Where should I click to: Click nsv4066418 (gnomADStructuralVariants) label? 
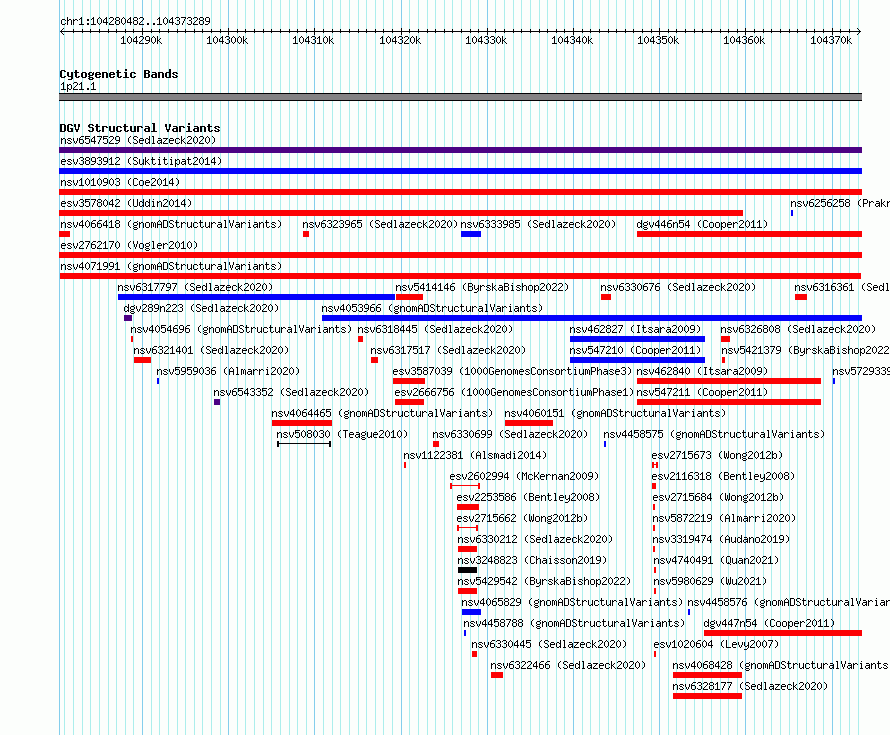[171, 224]
